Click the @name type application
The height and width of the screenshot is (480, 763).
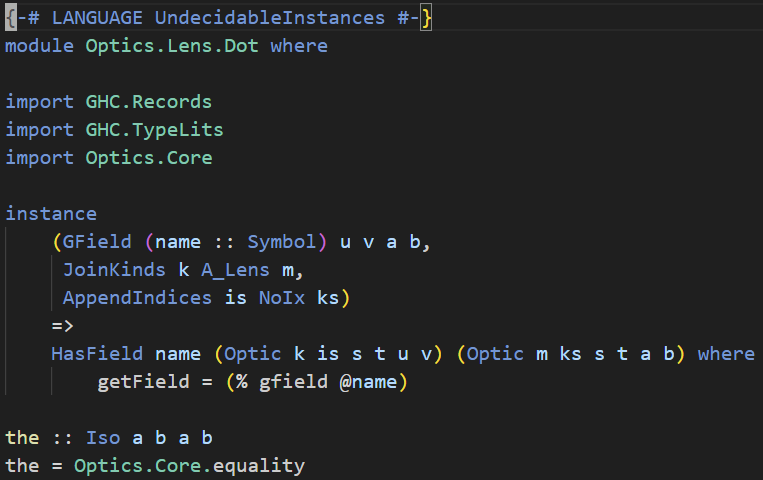click(366, 382)
